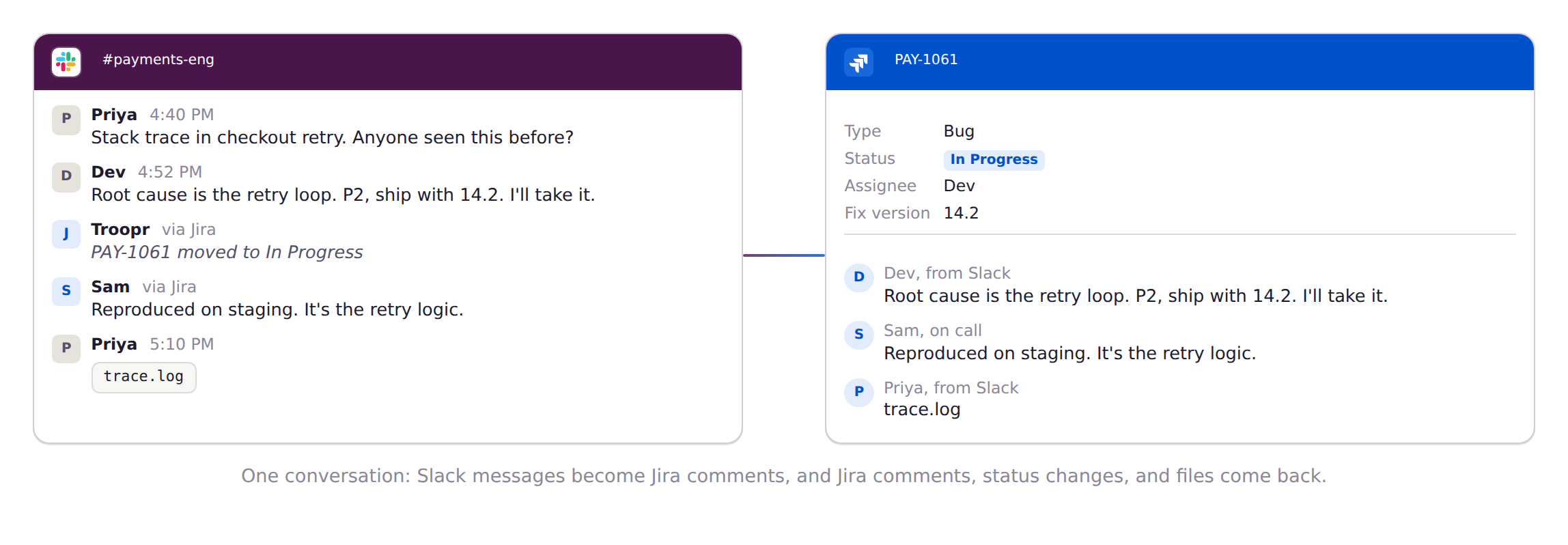Click the "Assignee" field label

(x=880, y=186)
